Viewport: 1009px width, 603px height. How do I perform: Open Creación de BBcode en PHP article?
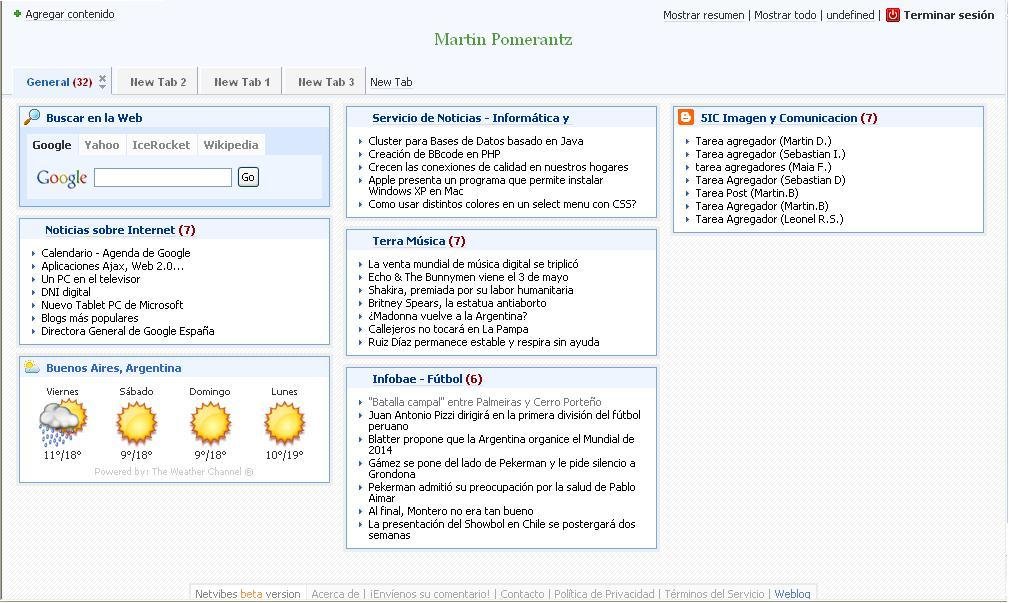[434, 154]
